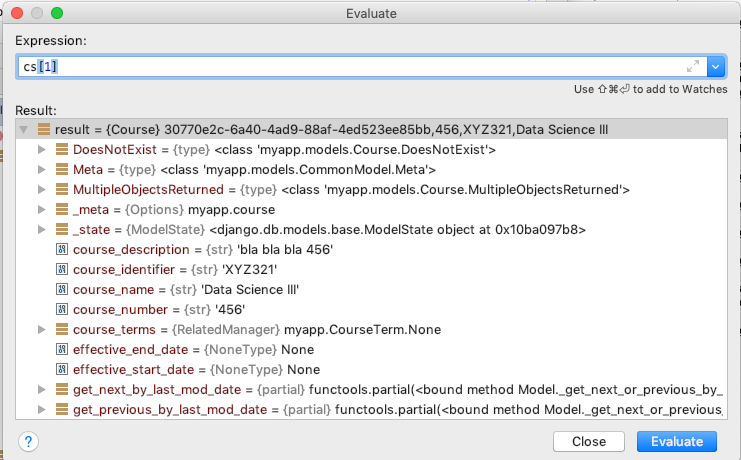Select the result Course object icon
This screenshot has width=741, height=460.
[44, 129]
